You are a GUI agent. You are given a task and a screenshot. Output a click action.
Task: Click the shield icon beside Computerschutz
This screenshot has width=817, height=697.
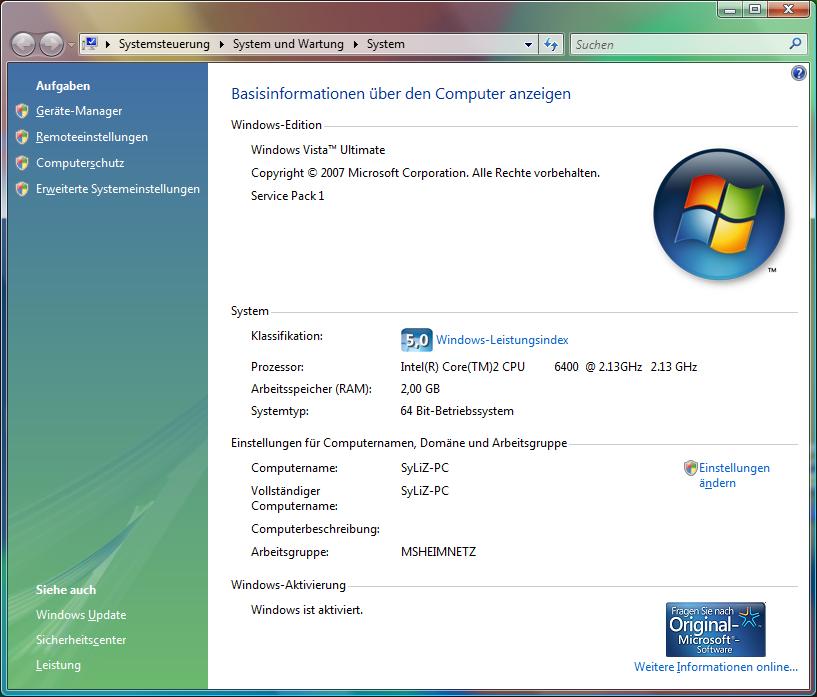[22, 163]
